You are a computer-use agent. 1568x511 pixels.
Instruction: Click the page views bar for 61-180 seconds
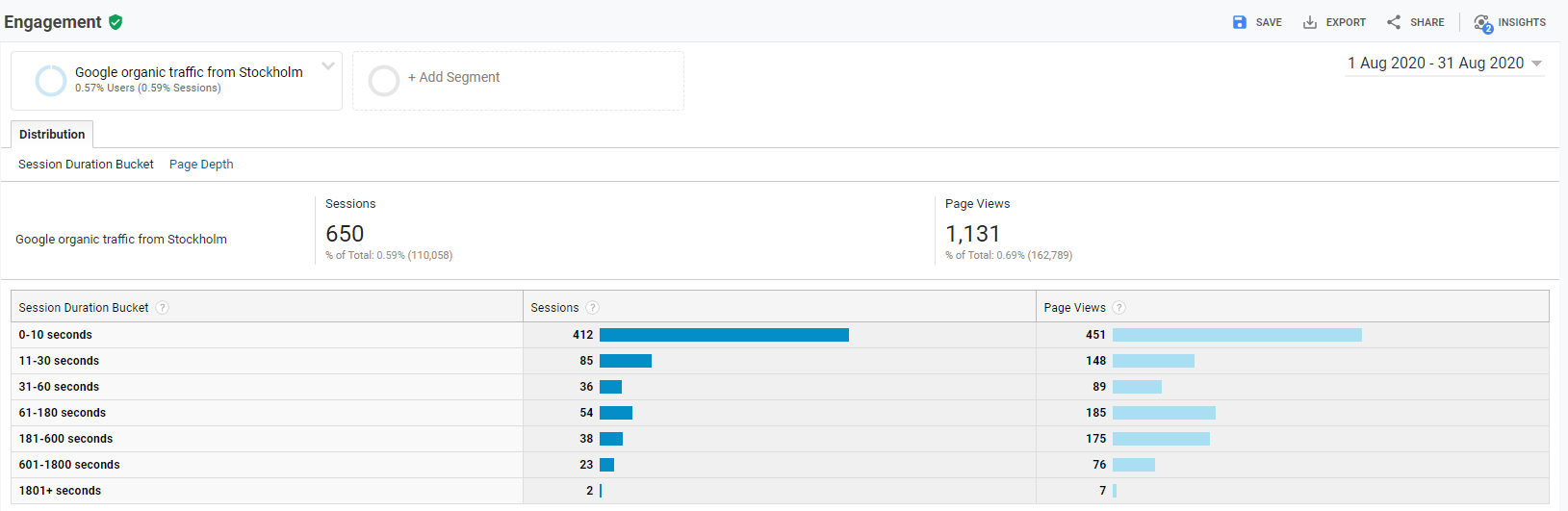coord(1164,413)
